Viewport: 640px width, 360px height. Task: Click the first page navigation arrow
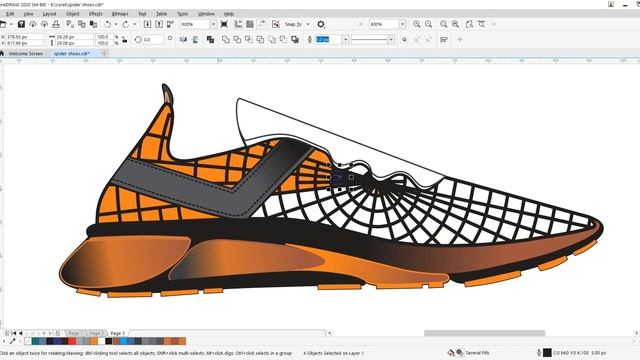(13, 333)
